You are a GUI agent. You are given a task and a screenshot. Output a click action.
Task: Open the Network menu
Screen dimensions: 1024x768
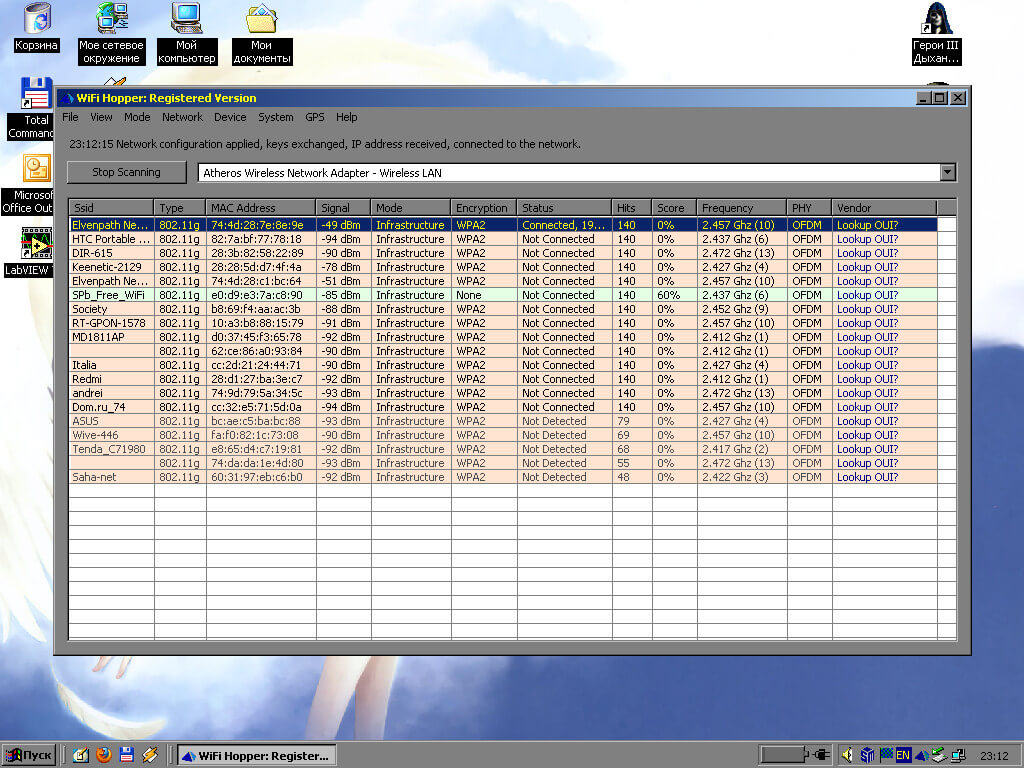[182, 117]
